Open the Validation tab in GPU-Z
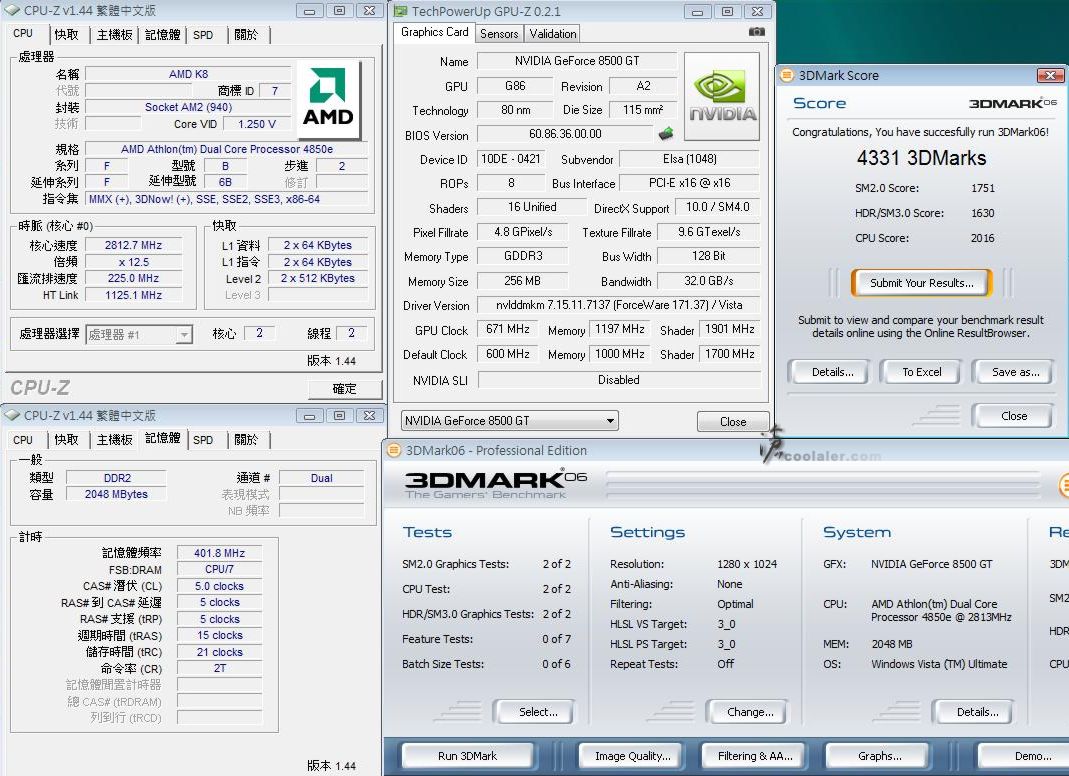This screenshot has height=776, width=1069. [552, 33]
